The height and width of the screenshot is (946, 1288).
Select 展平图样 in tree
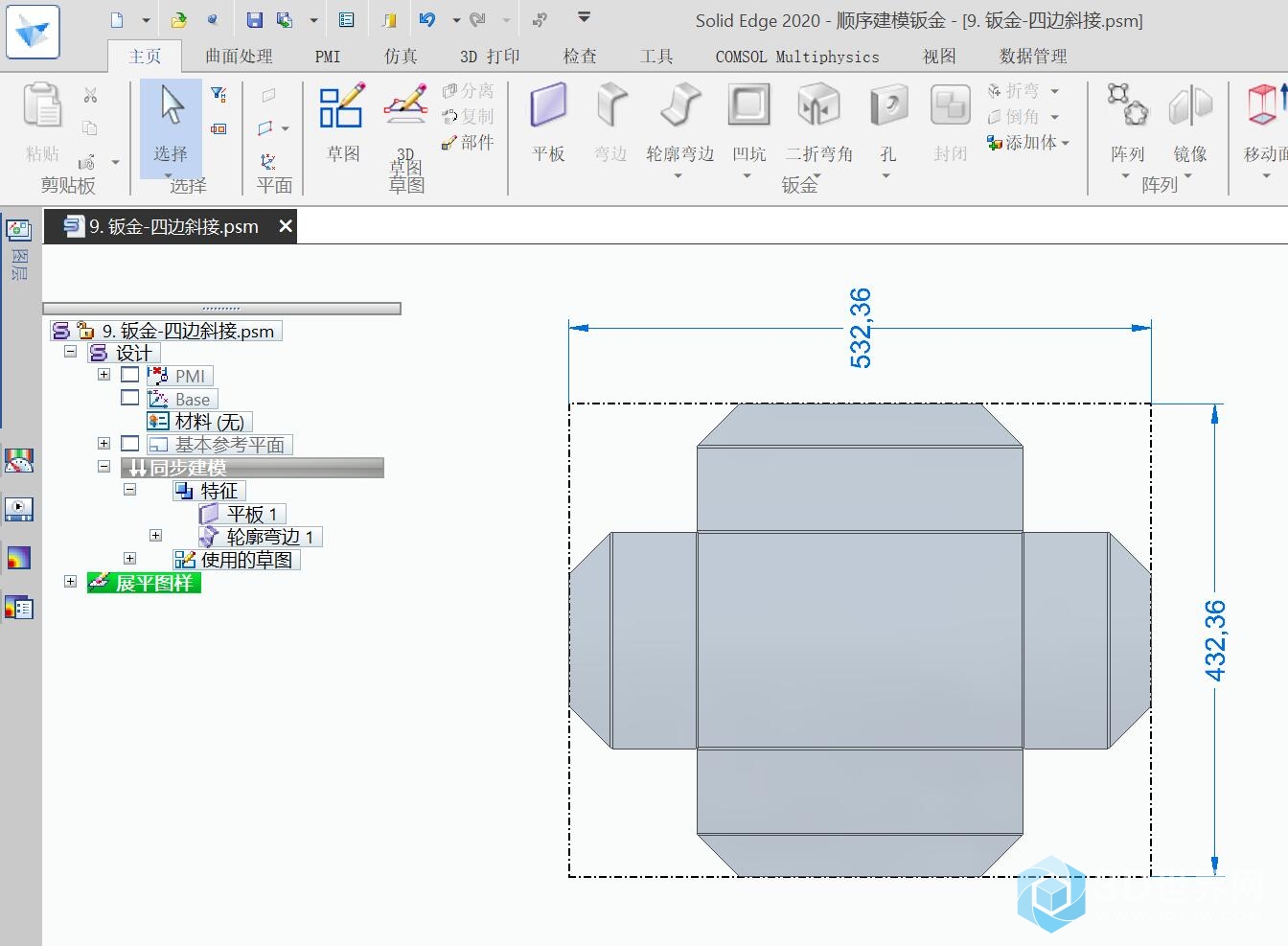[144, 583]
